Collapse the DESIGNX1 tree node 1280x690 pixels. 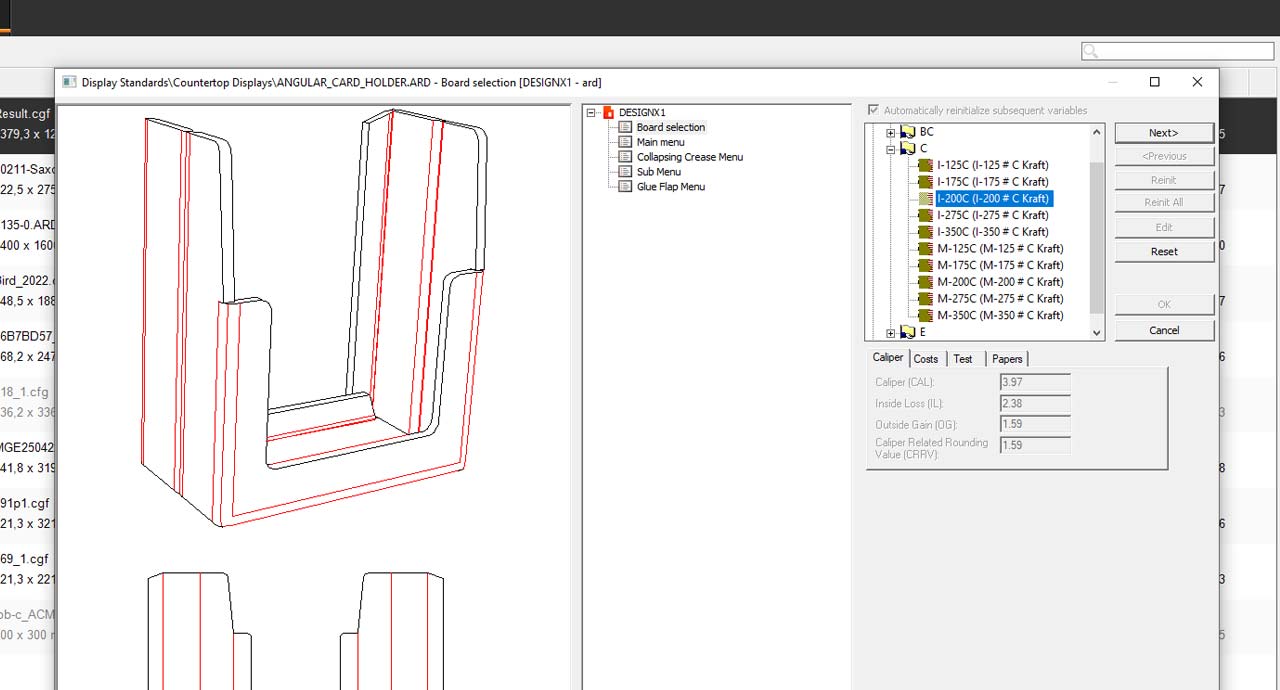(591, 113)
